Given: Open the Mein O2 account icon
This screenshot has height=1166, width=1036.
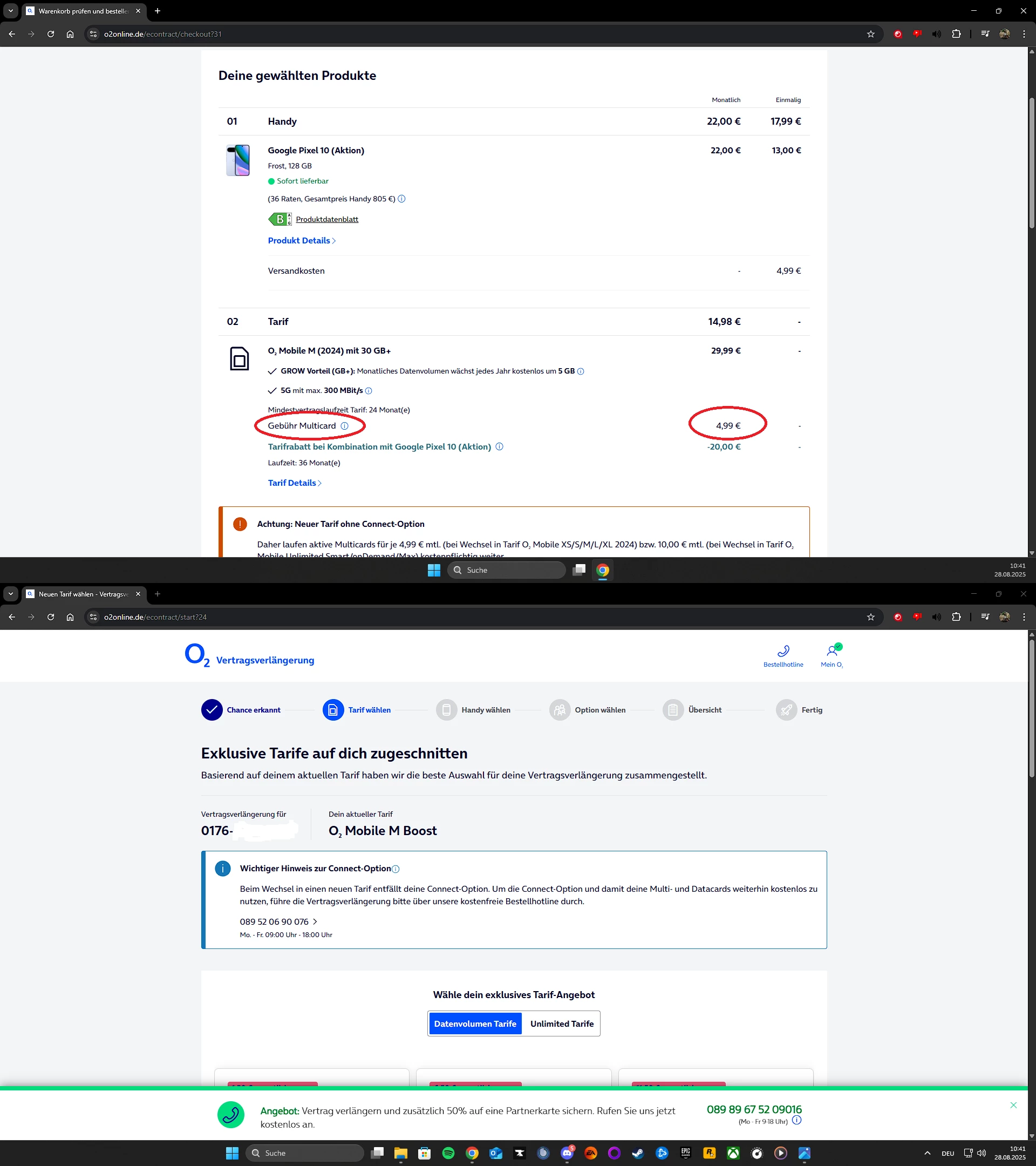Looking at the screenshot, I should point(832,651).
